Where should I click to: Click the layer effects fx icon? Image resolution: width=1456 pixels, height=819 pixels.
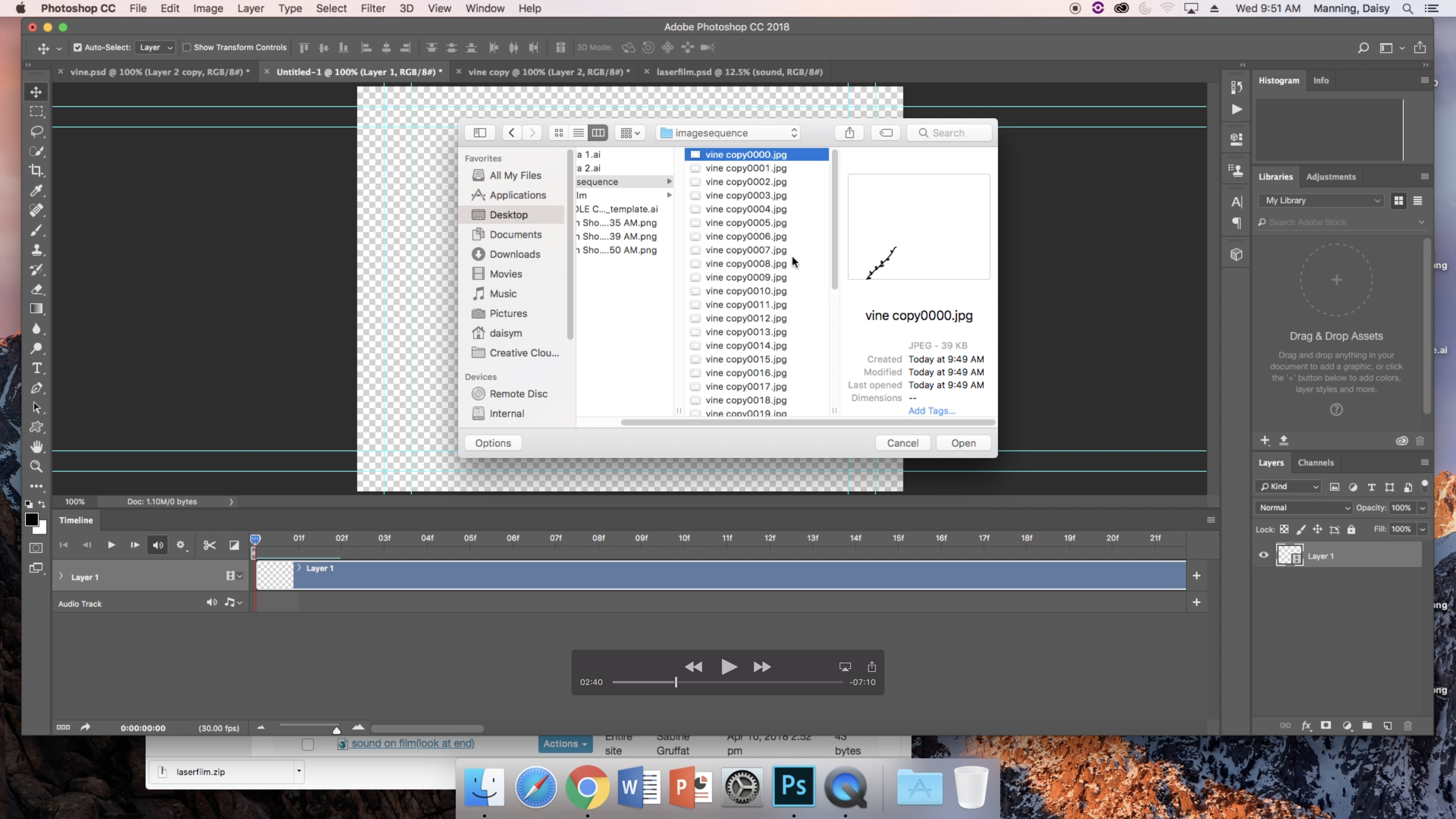click(1306, 726)
